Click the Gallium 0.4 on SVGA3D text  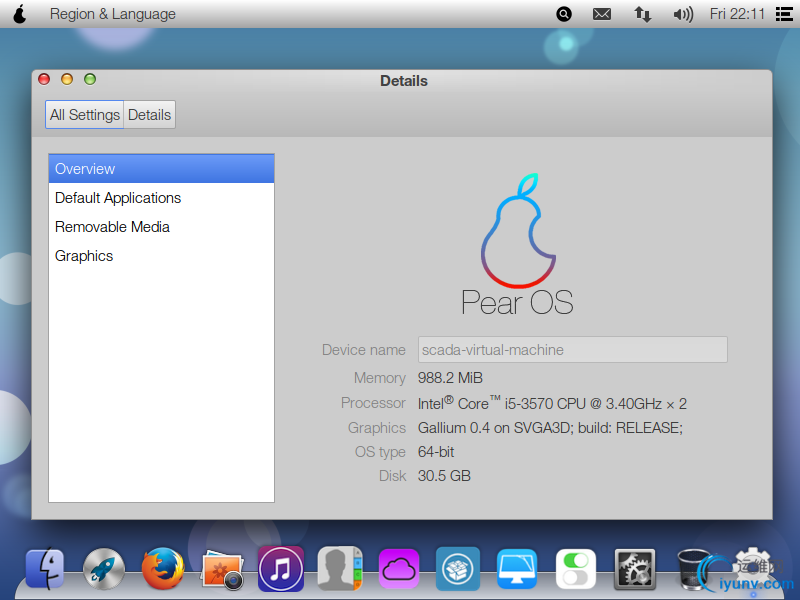pyautogui.click(x=550, y=428)
